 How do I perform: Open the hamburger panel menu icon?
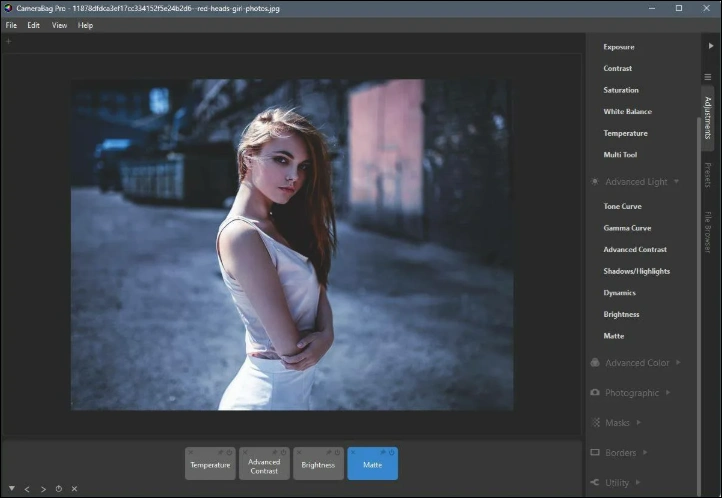[708, 77]
